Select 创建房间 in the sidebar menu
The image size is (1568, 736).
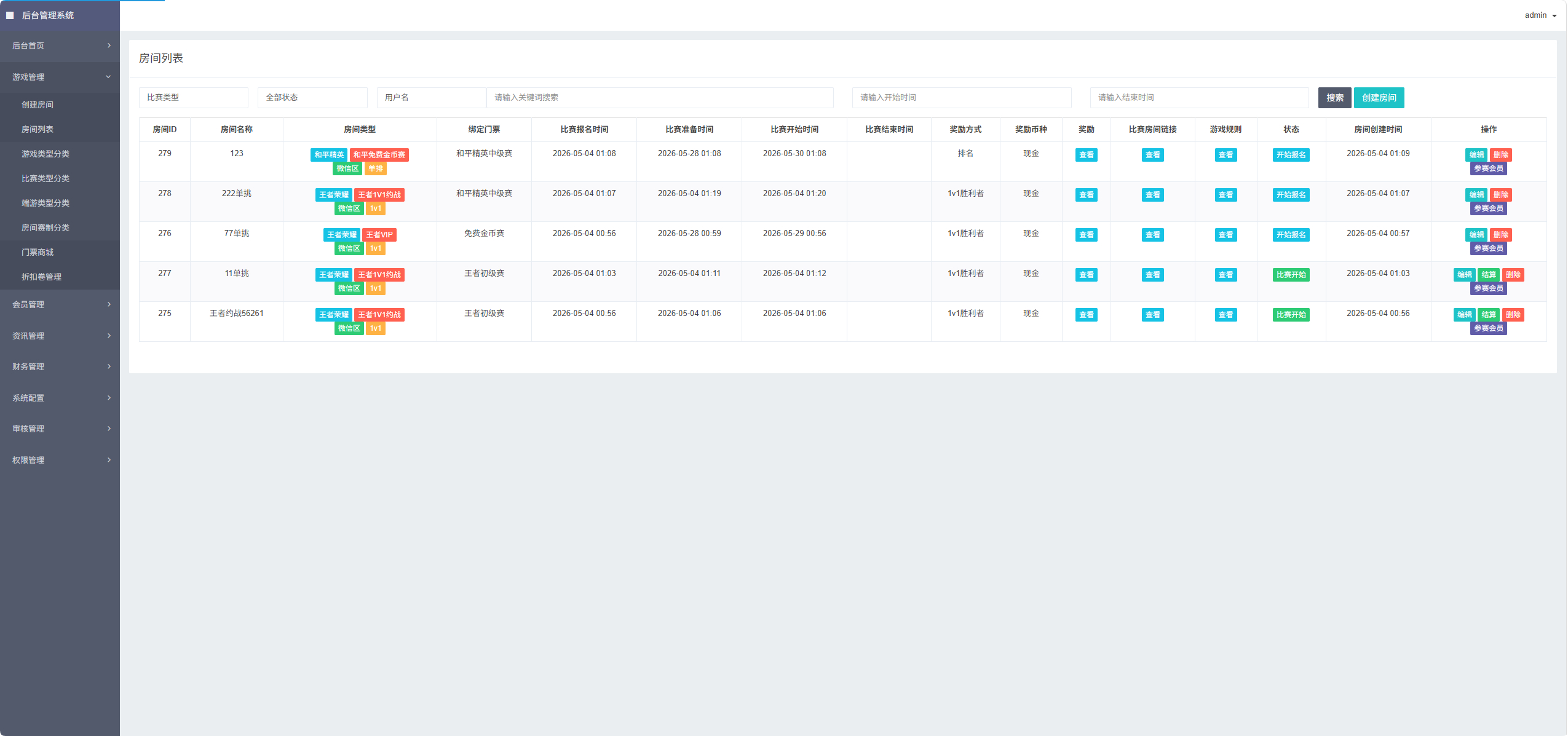(60, 105)
